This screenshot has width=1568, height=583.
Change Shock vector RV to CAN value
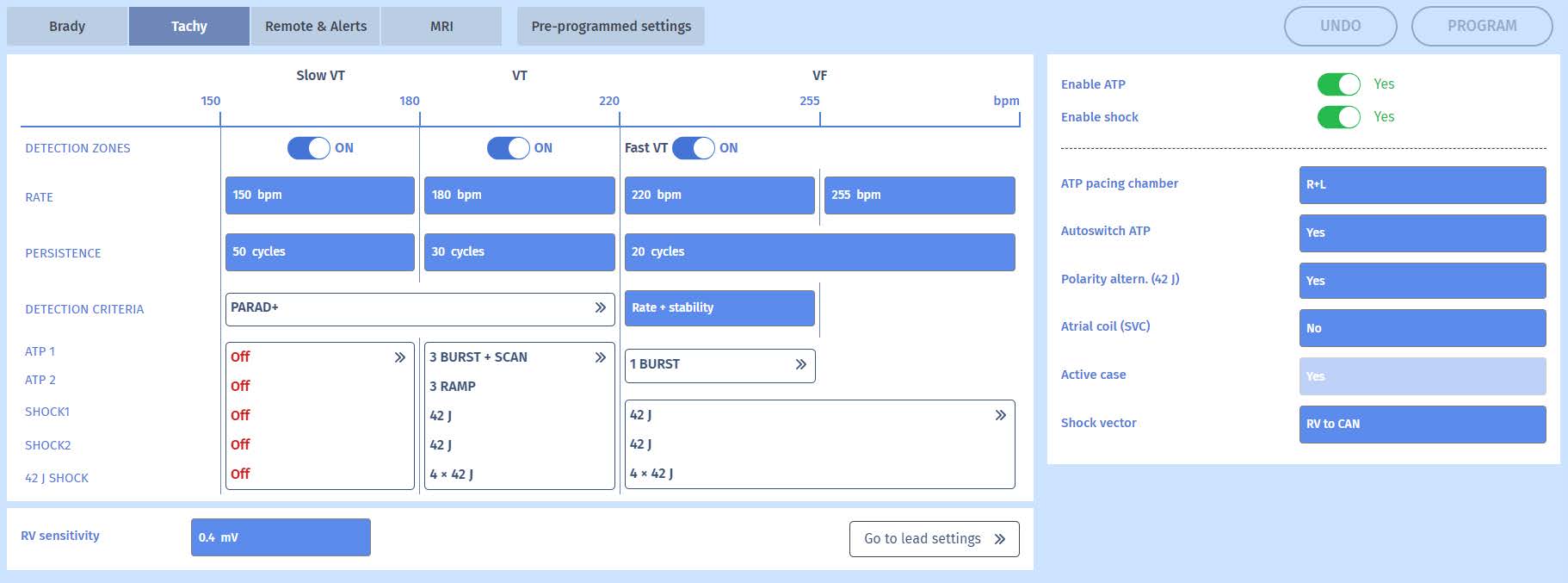[x=1422, y=425]
